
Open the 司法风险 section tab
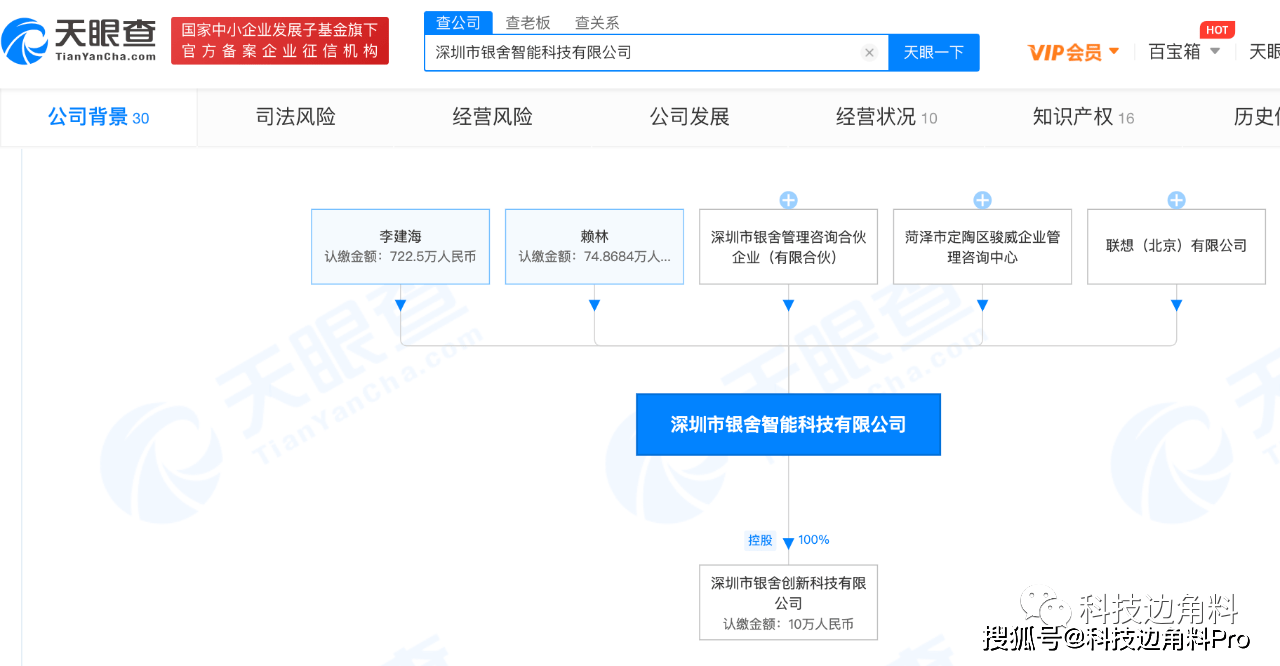[296, 116]
